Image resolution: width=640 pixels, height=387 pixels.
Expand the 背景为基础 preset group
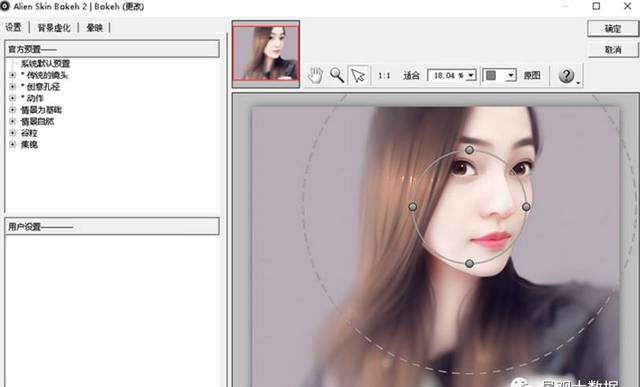tap(12, 110)
